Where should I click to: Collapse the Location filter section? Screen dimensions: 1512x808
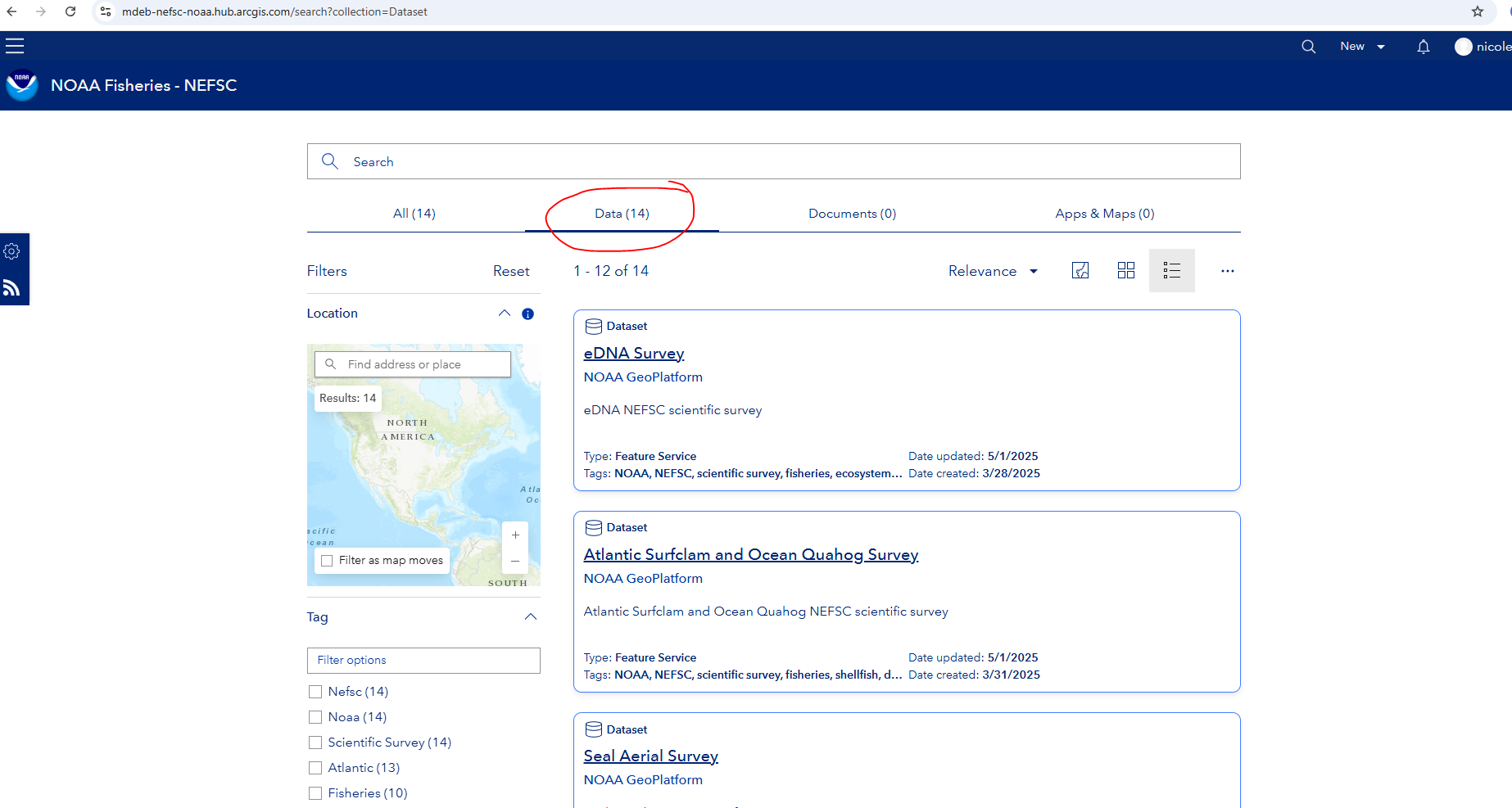coord(505,314)
